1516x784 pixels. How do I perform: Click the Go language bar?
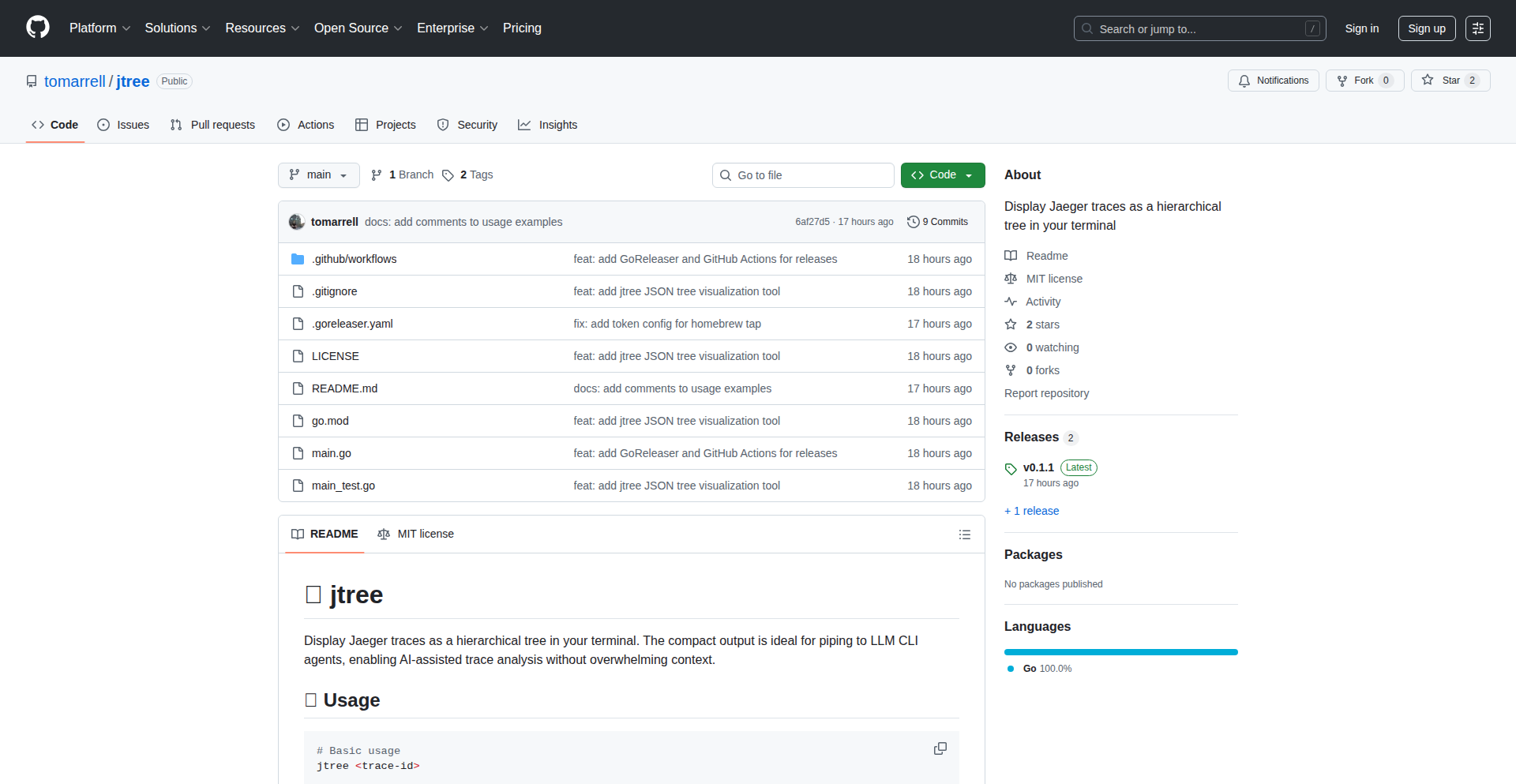[1120, 652]
